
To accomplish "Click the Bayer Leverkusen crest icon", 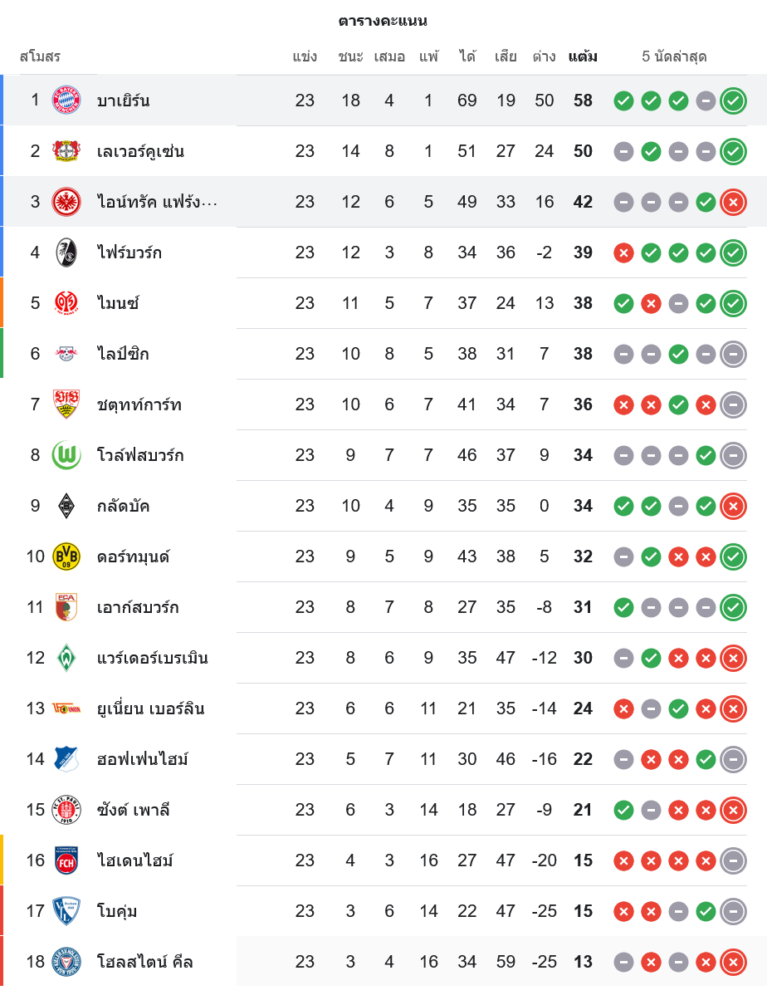I will [66, 151].
